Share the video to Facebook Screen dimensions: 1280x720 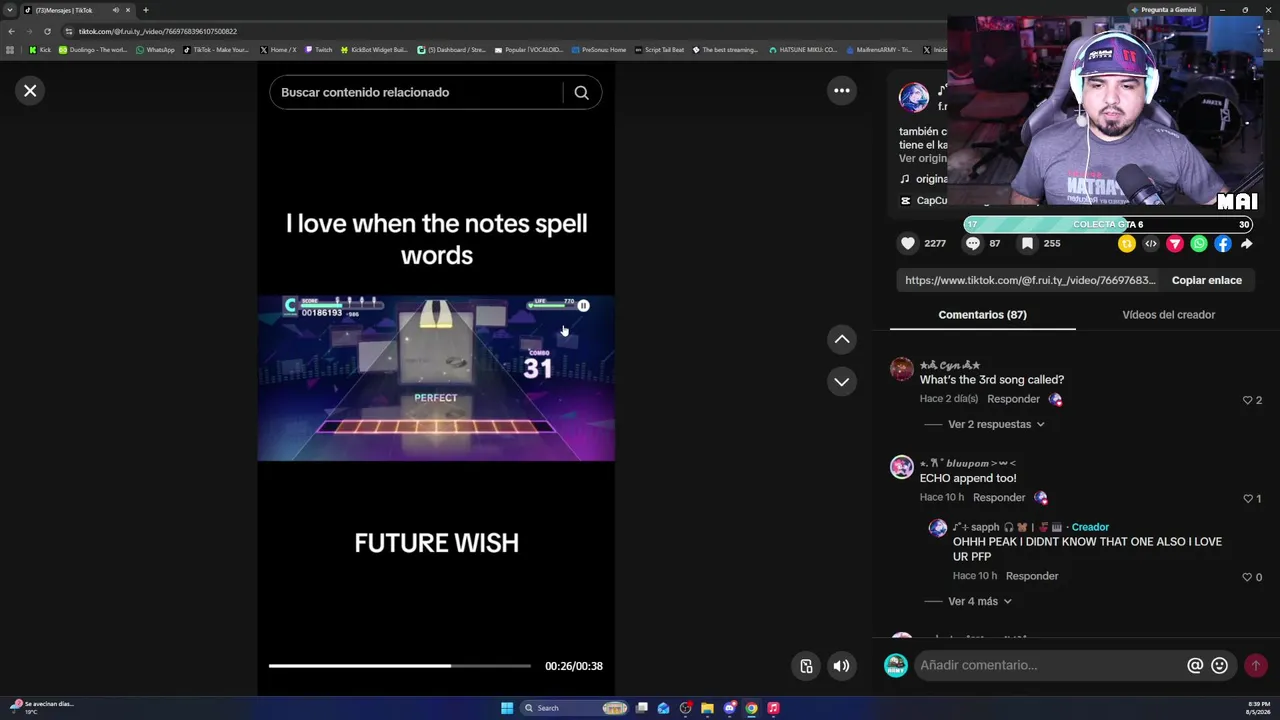pos(1223,243)
